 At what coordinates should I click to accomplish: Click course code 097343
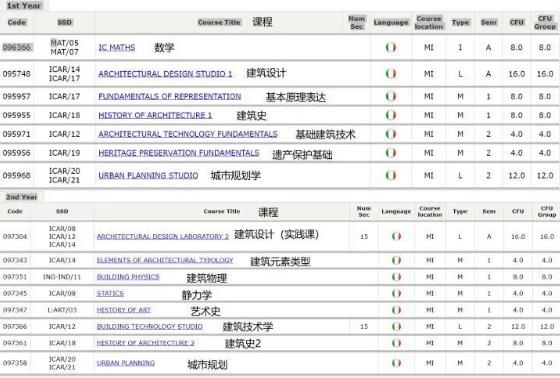(15, 260)
